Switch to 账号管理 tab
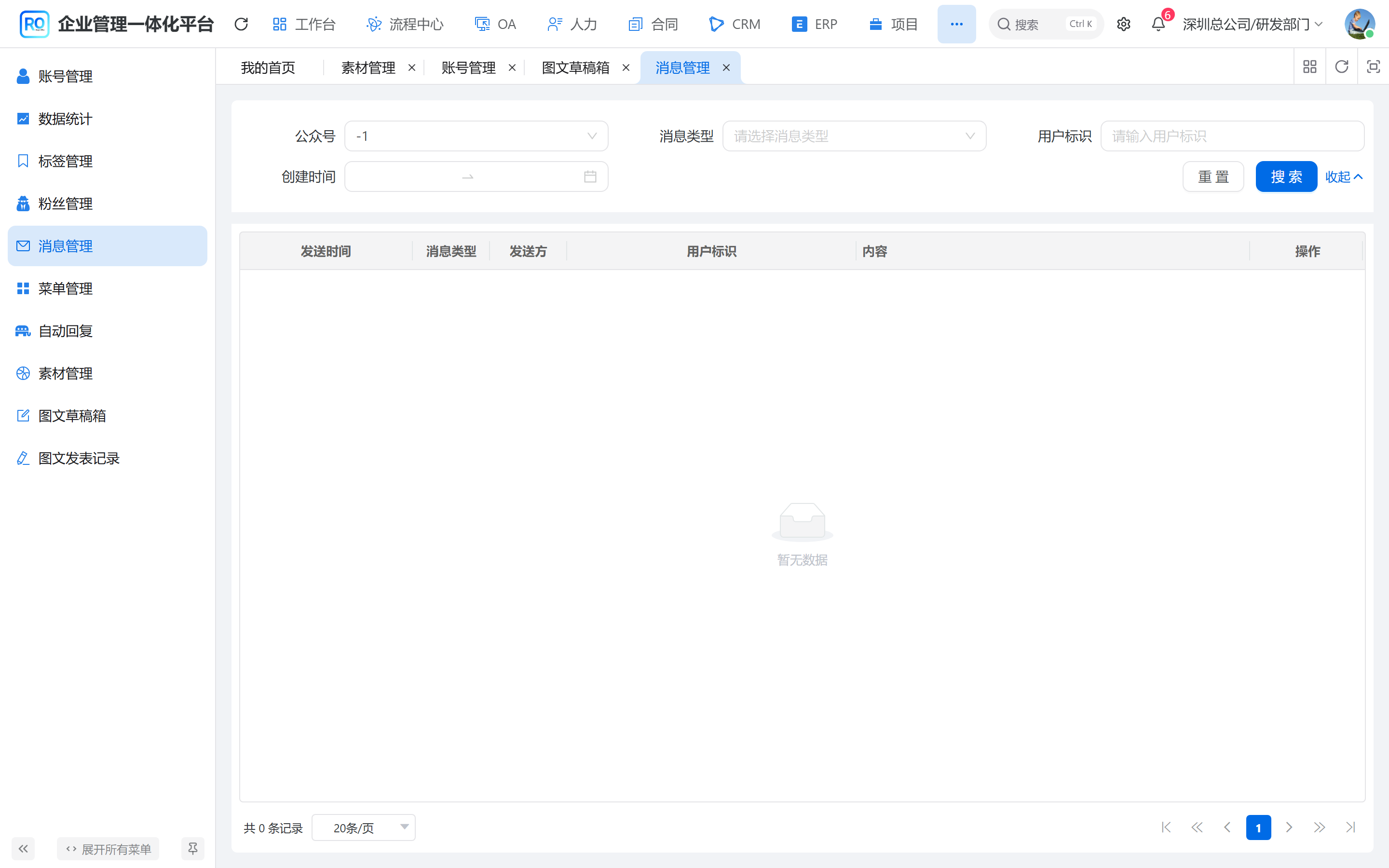The width and height of the screenshot is (1389, 868). tap(468, 68)
